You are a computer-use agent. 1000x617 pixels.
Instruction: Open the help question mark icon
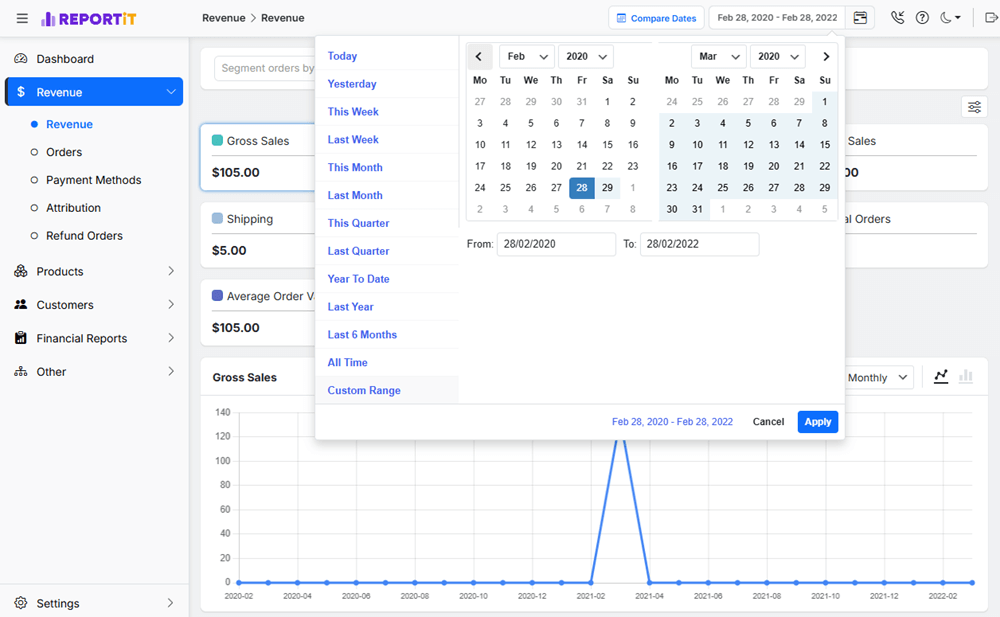click(922, 18)
